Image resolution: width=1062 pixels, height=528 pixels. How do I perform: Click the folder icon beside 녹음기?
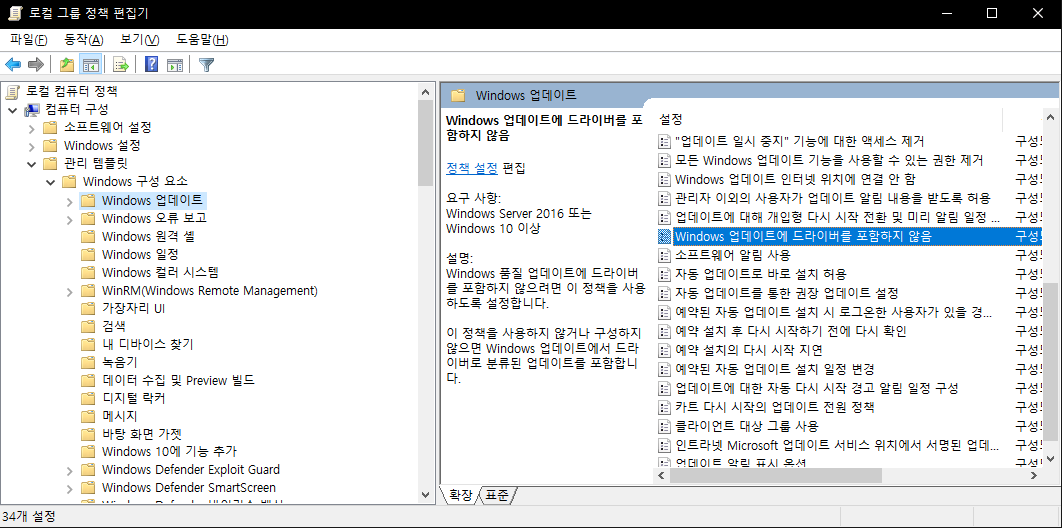tap(87, 362)
